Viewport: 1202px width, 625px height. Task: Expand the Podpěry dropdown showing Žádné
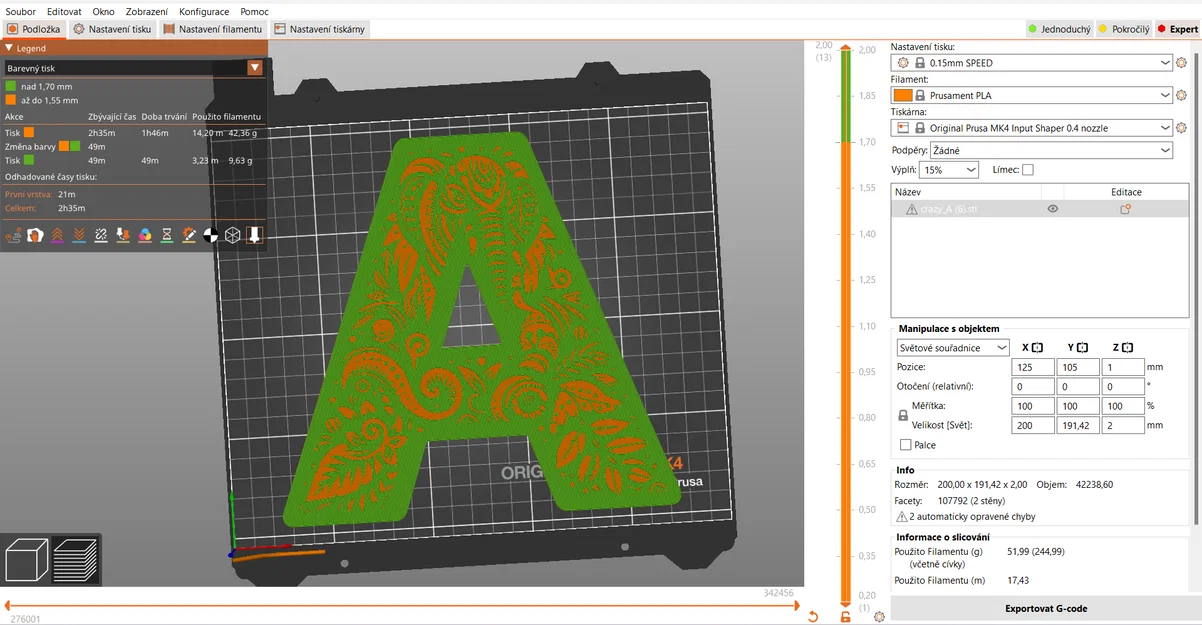pos(1051,150)
